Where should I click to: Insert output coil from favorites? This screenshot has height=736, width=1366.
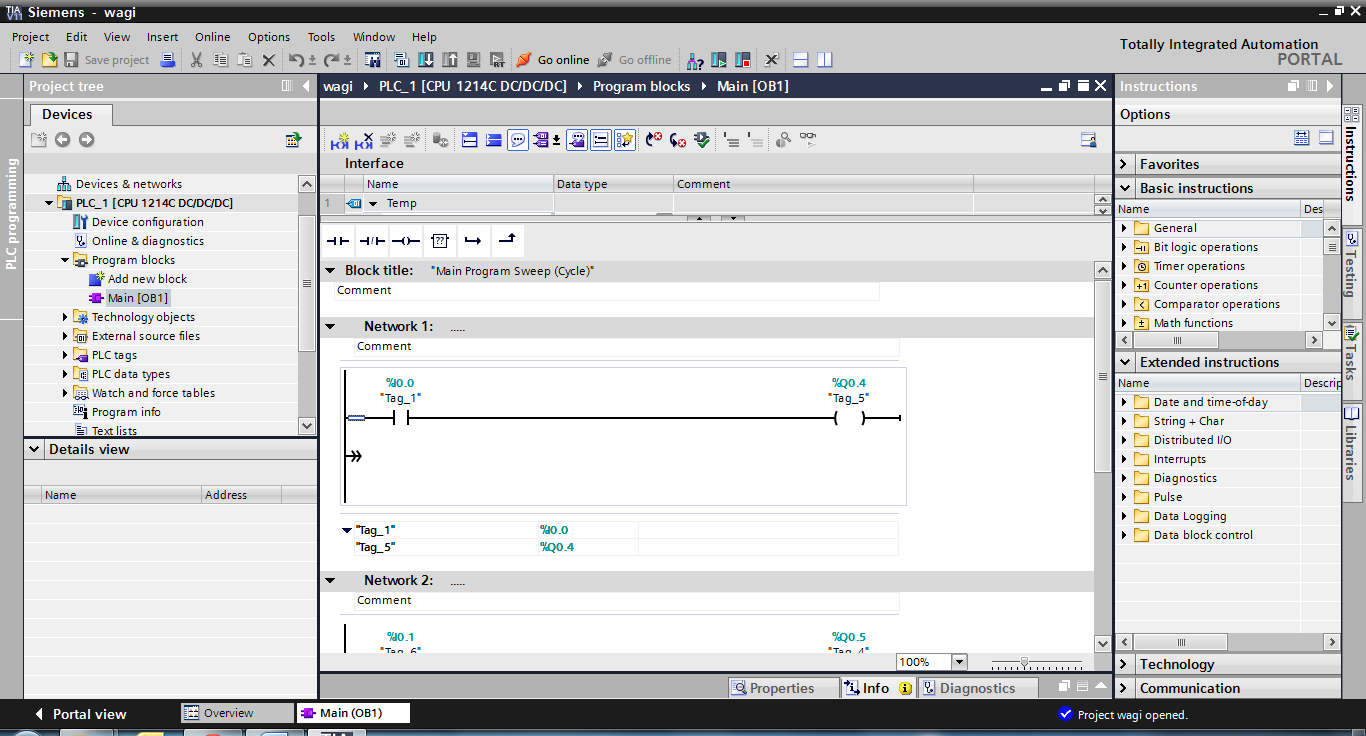click(x=406, y=241)
